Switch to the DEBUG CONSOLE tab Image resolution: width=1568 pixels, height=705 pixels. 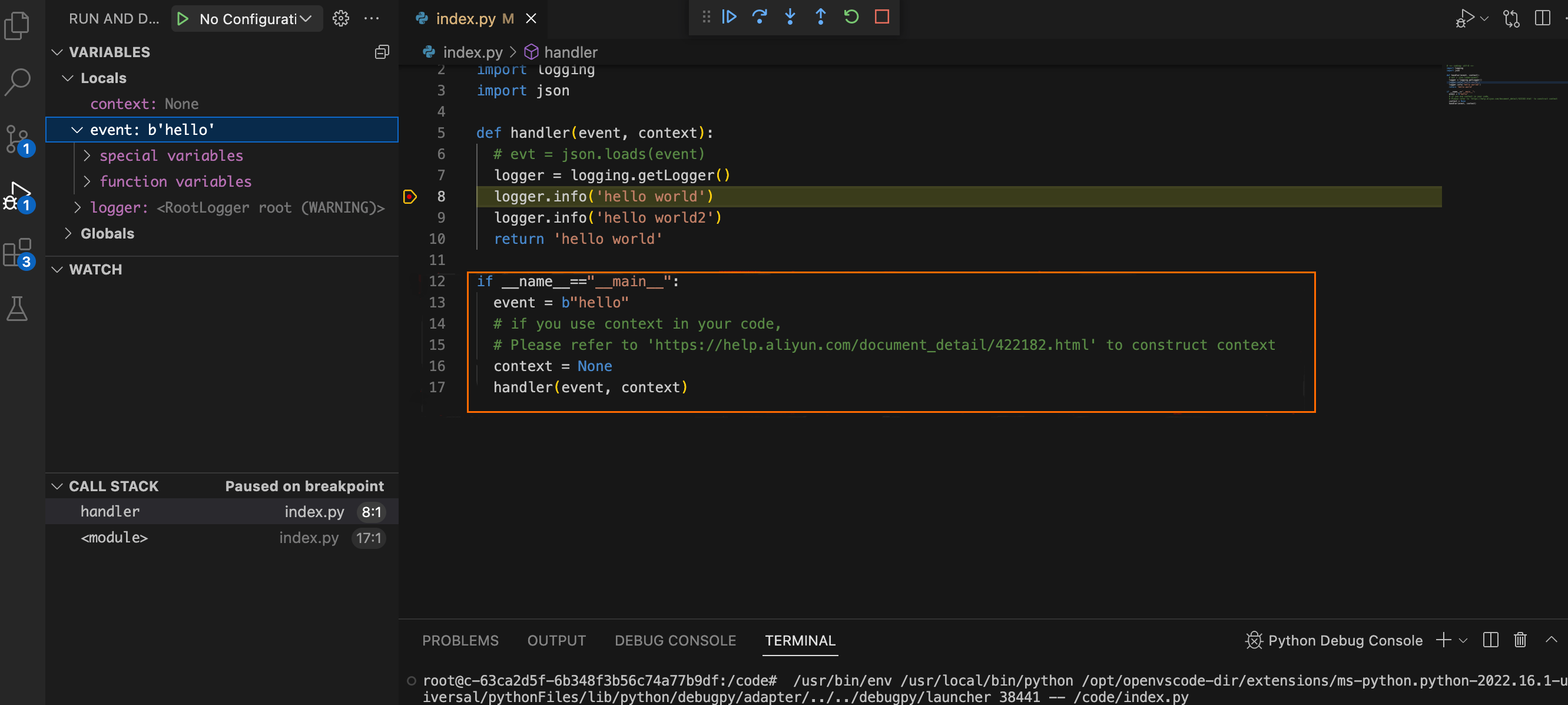pyautogui.click(x=675, y=640)
